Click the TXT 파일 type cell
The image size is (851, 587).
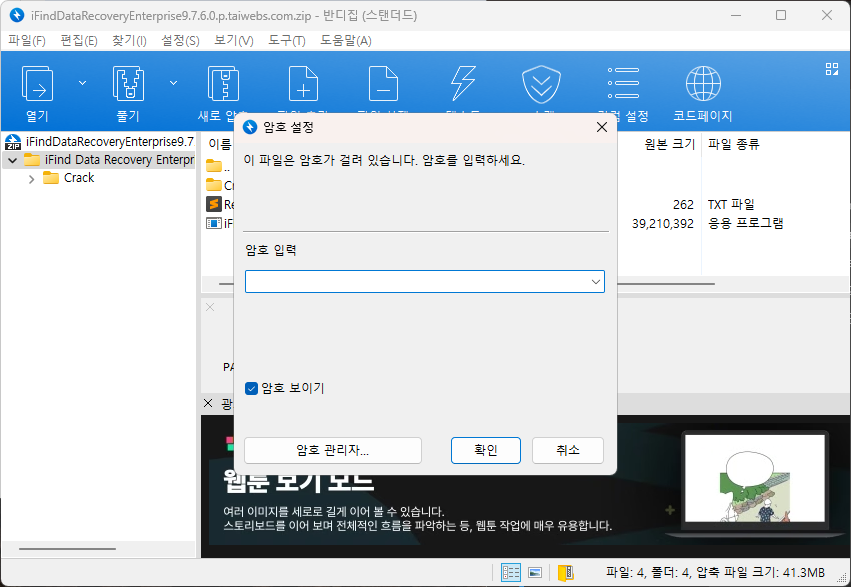pos(731,205)
